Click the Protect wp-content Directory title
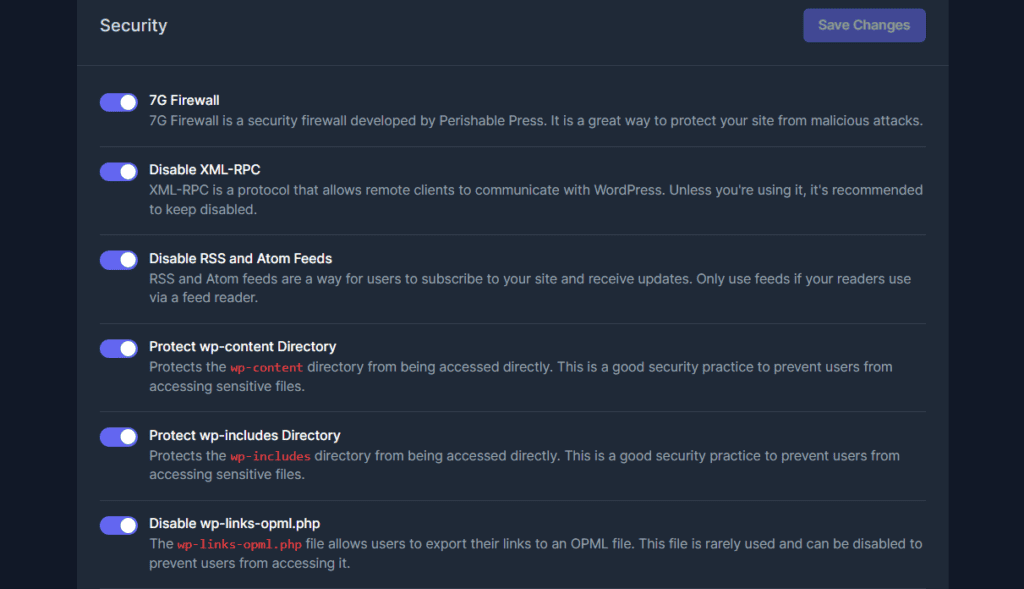The width and height of the screenshot is (1024, 589). pos(242,347)
